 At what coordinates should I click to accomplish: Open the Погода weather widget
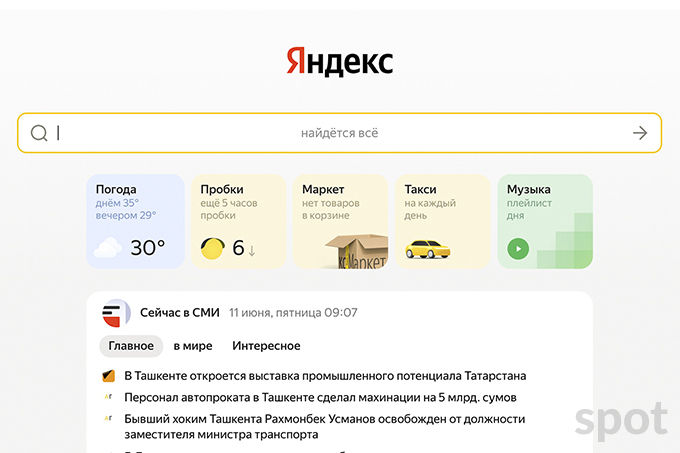116,189
